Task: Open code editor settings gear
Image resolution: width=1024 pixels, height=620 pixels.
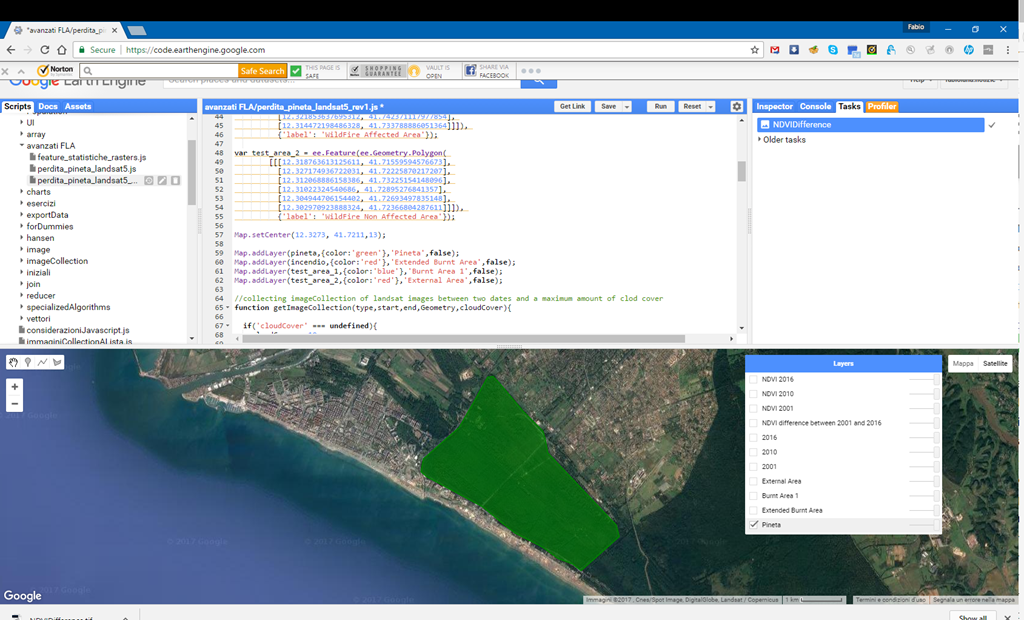Action: click(737, 106)
